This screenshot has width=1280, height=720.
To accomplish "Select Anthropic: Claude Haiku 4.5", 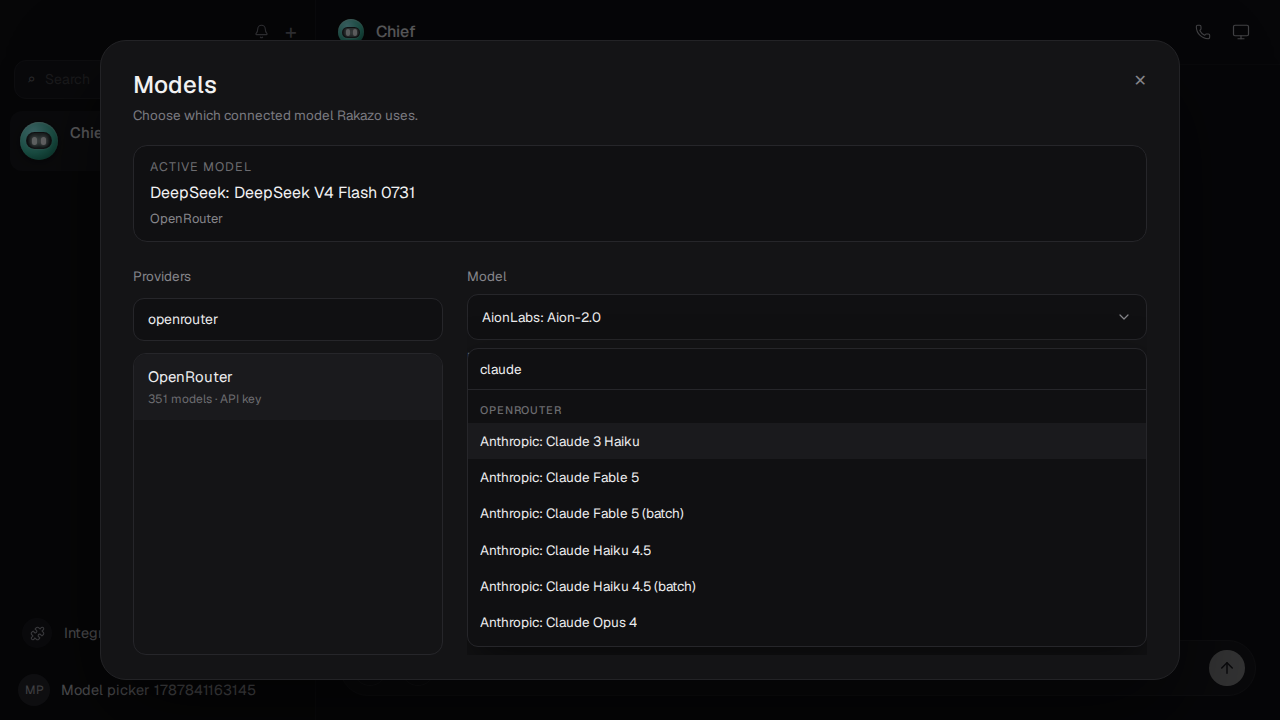I will (x=806, y=550).
